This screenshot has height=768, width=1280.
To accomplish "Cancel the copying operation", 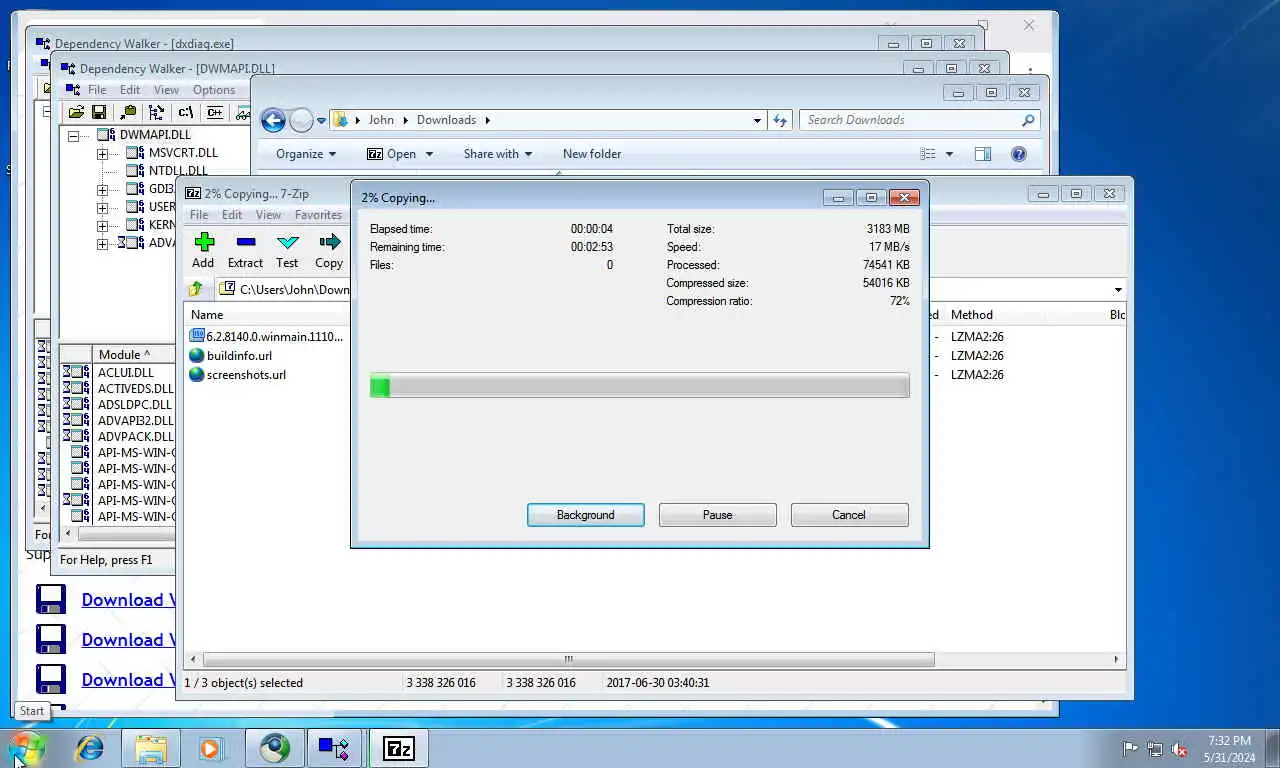I will pyautogui.click(x=849, y=515).
